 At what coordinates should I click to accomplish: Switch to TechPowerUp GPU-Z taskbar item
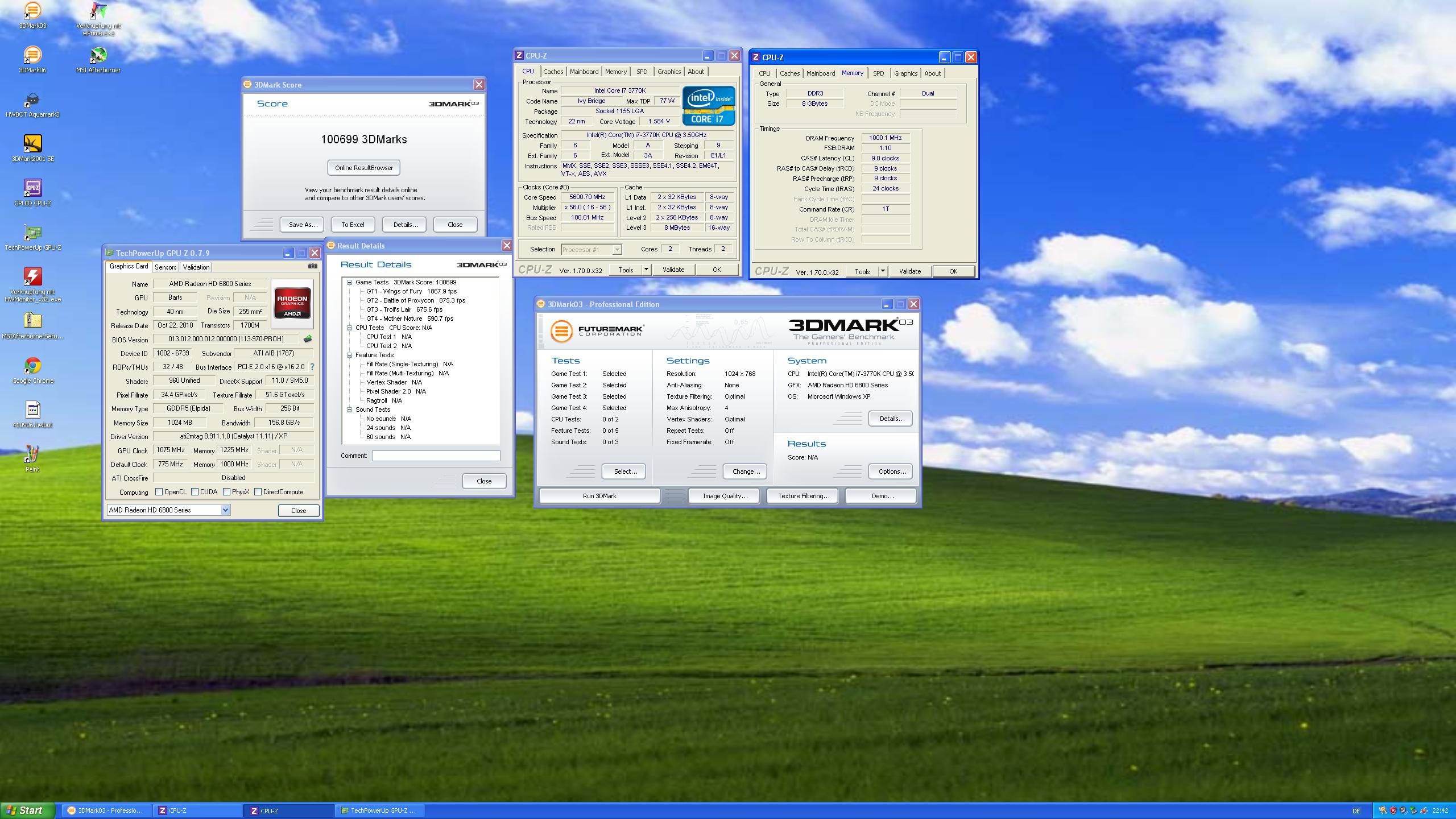pos(379,810)
